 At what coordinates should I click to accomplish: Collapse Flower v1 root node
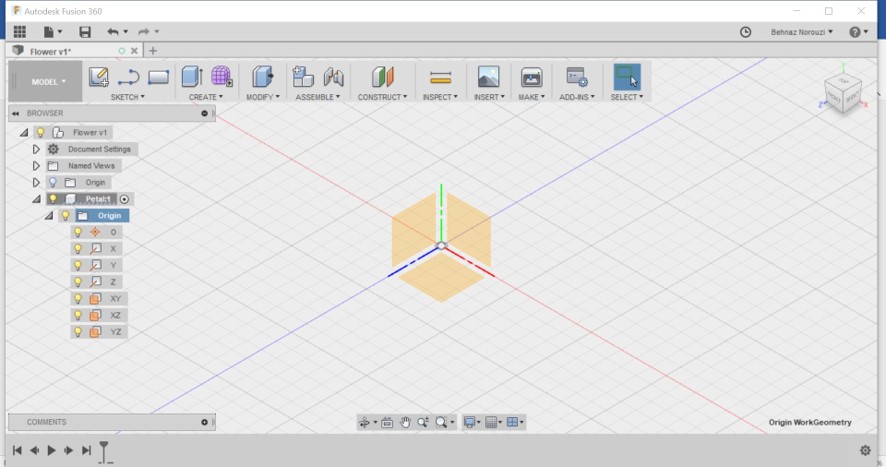[24, 133]
